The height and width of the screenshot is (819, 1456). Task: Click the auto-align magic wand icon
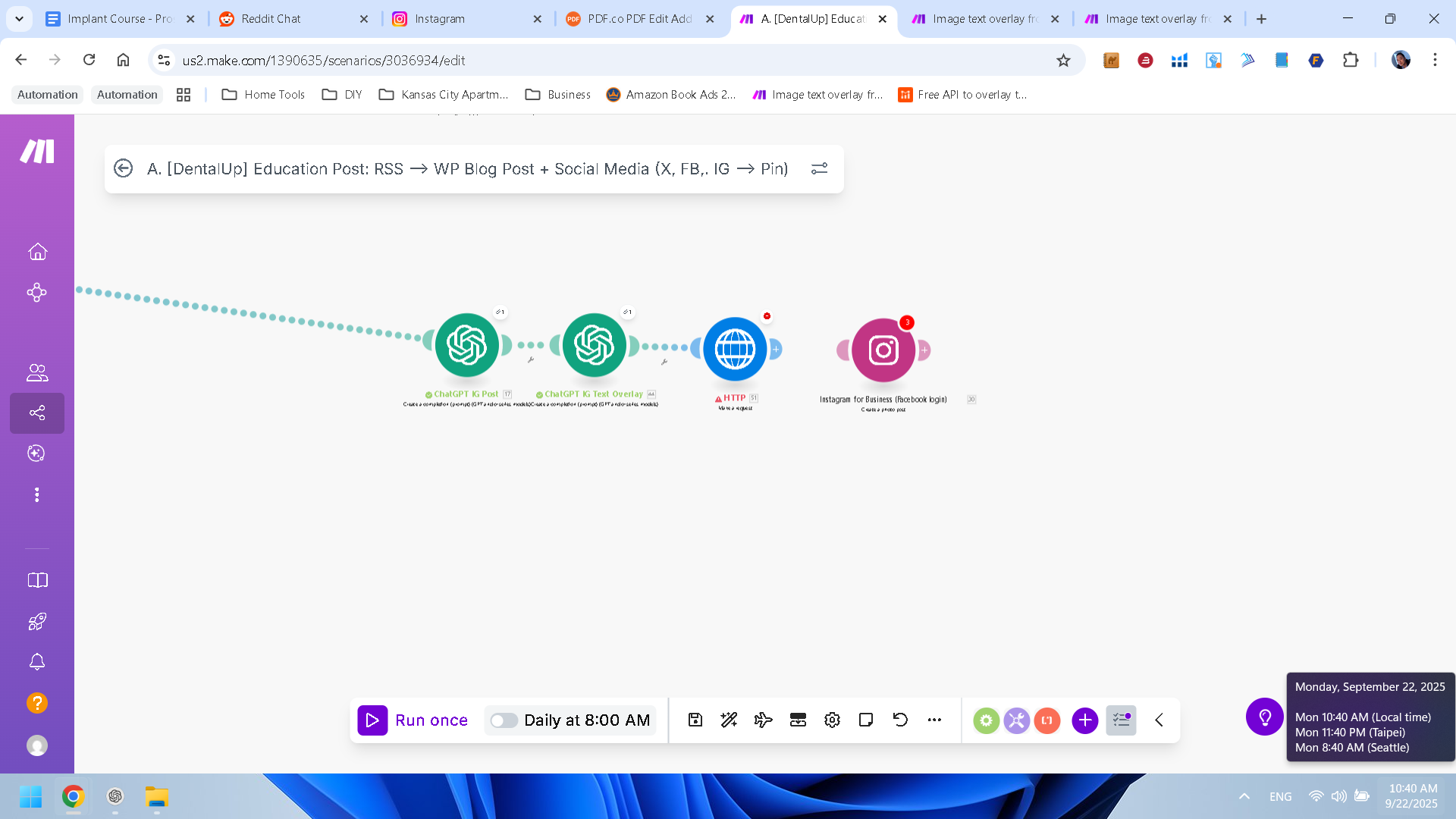(x=729, y=720)
